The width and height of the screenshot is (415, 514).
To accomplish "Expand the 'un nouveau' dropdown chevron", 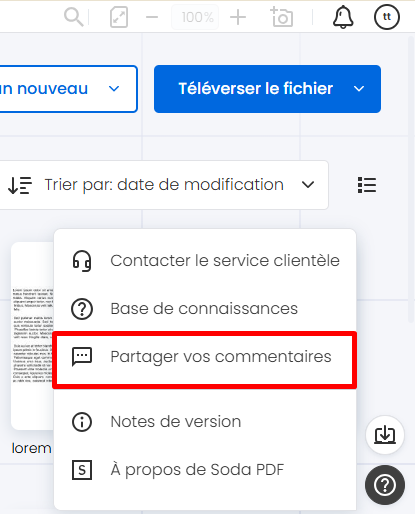I will pos(114,89).
